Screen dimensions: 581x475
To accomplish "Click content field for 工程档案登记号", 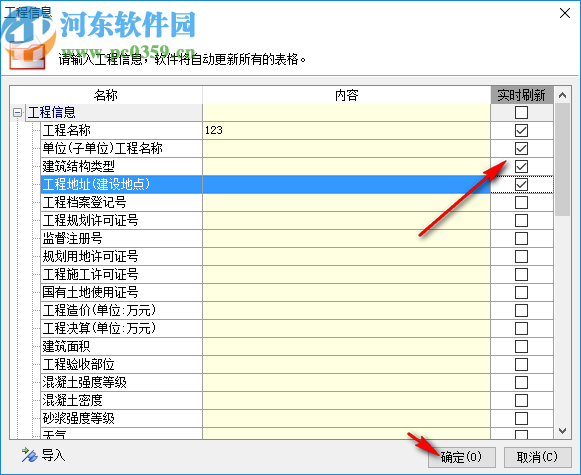I will click(346, 202).
